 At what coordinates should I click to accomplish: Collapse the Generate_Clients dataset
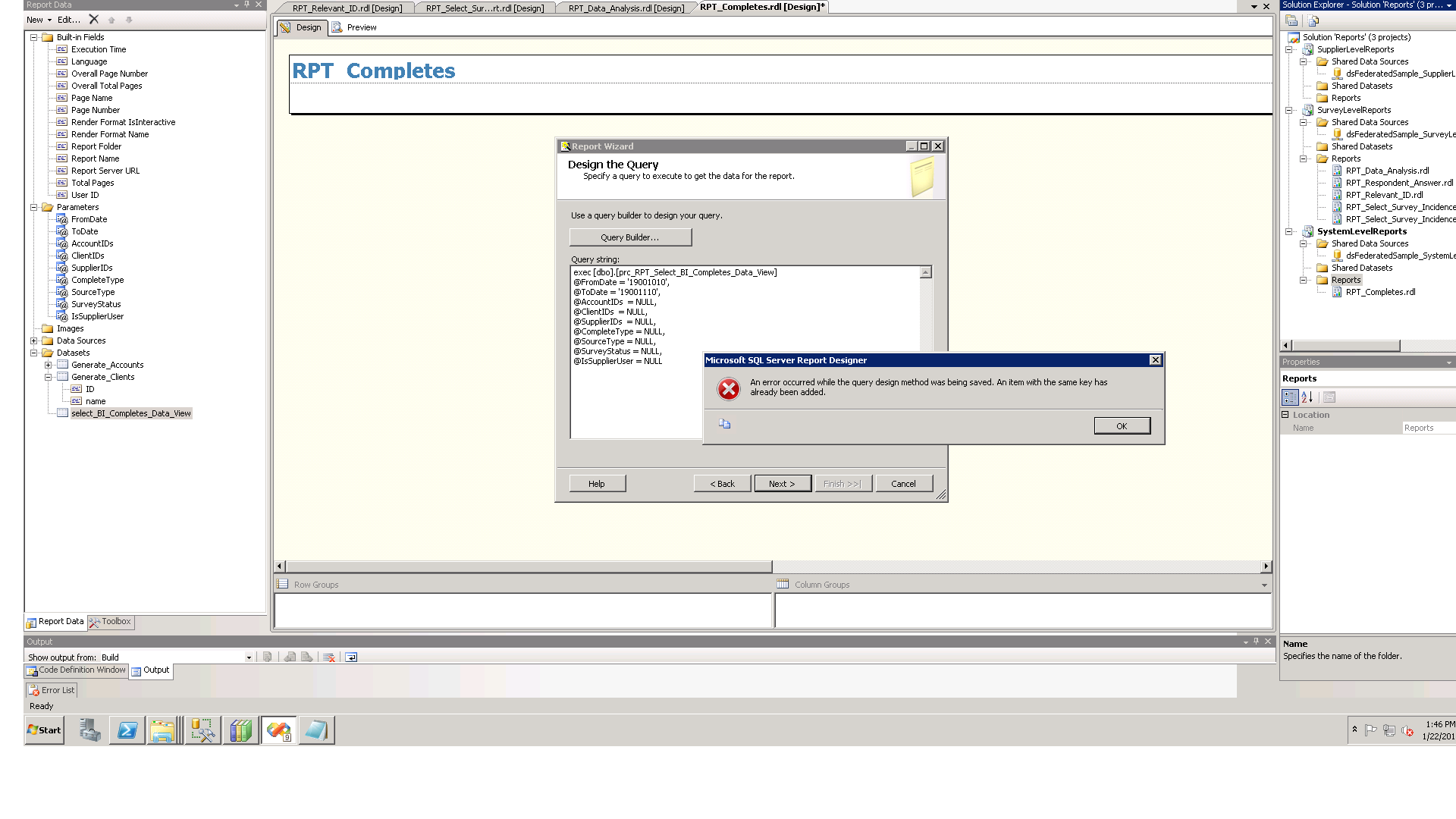[48, 377]
